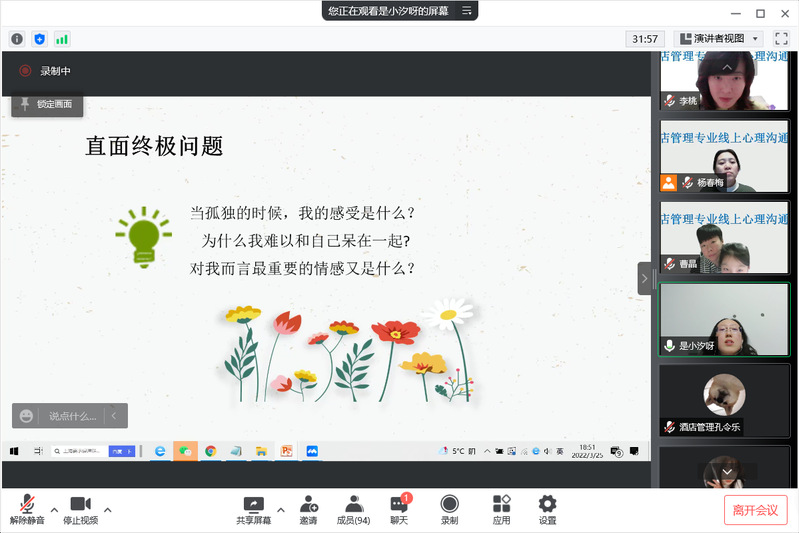Click the green network signal icon
Screen dimensions: 799x533
[x=62, y=39]
